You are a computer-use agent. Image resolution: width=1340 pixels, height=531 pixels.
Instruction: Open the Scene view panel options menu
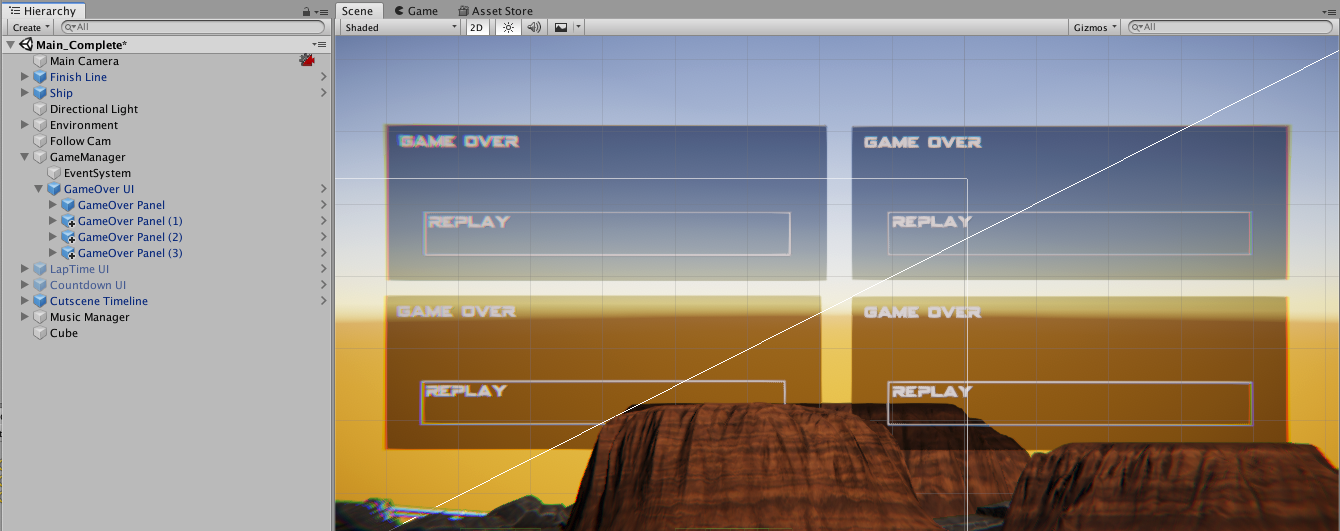pyautogui.click(x=1331, y=11)
